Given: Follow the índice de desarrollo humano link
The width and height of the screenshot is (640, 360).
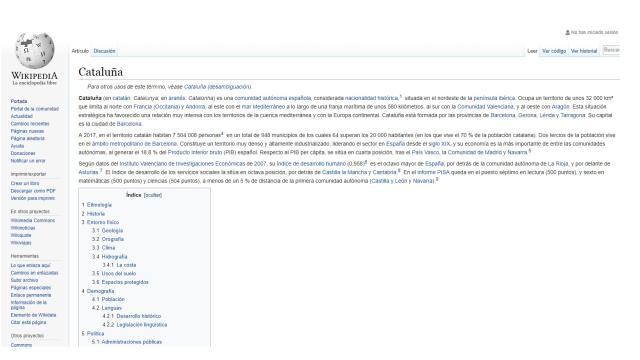Looking at the screenshot, I should [x=311, y=164].
